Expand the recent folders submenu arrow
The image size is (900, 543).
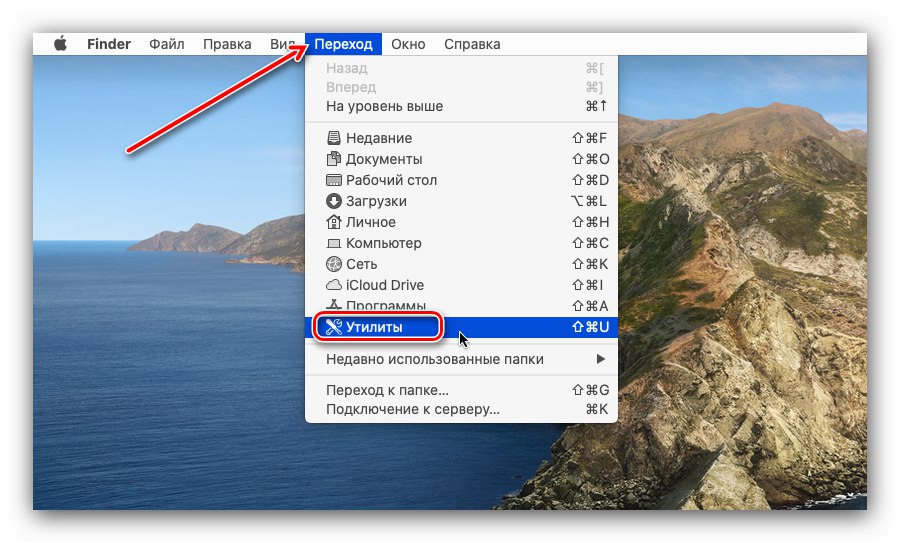pyautogui.click(x=600, y=359)
